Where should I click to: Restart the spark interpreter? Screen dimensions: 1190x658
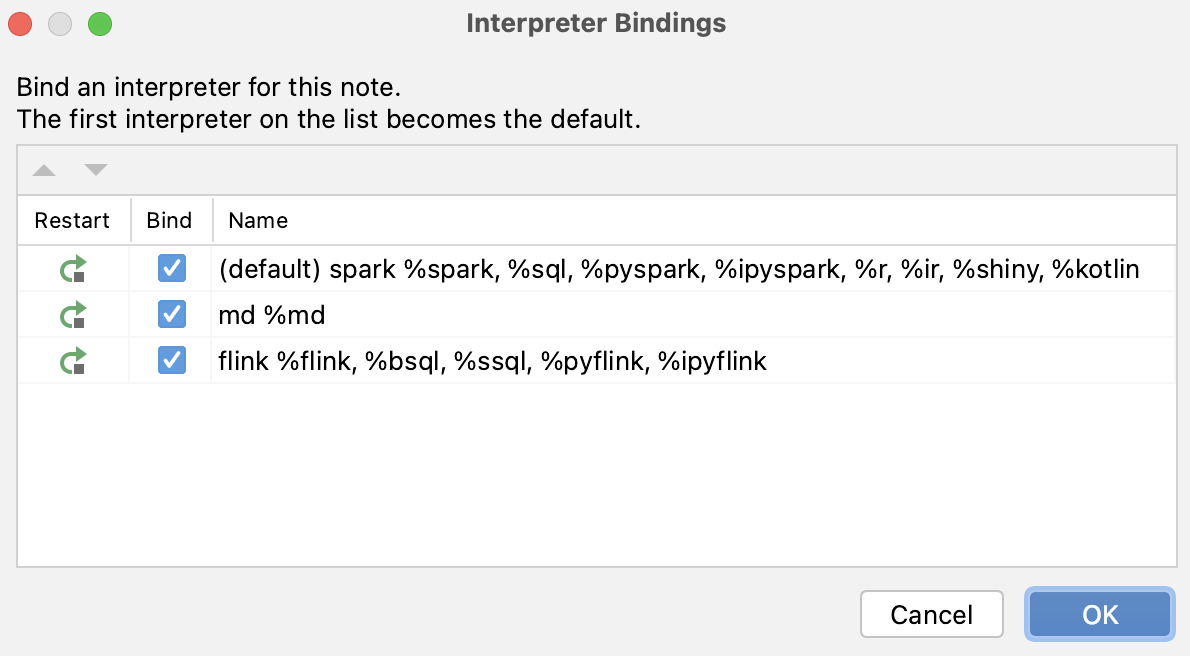pyautogui.click(x=74, y=269)
